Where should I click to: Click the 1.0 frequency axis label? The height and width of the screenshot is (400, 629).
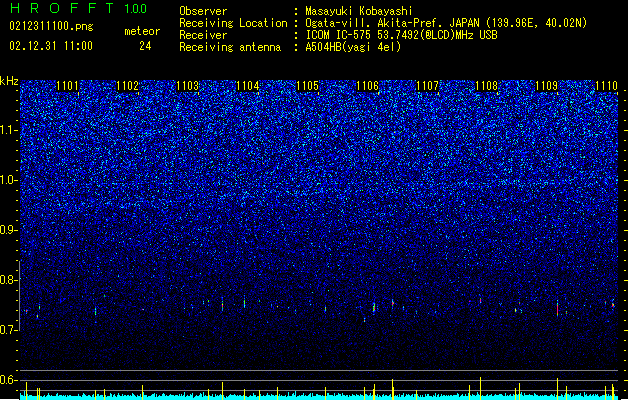(9, 180)
